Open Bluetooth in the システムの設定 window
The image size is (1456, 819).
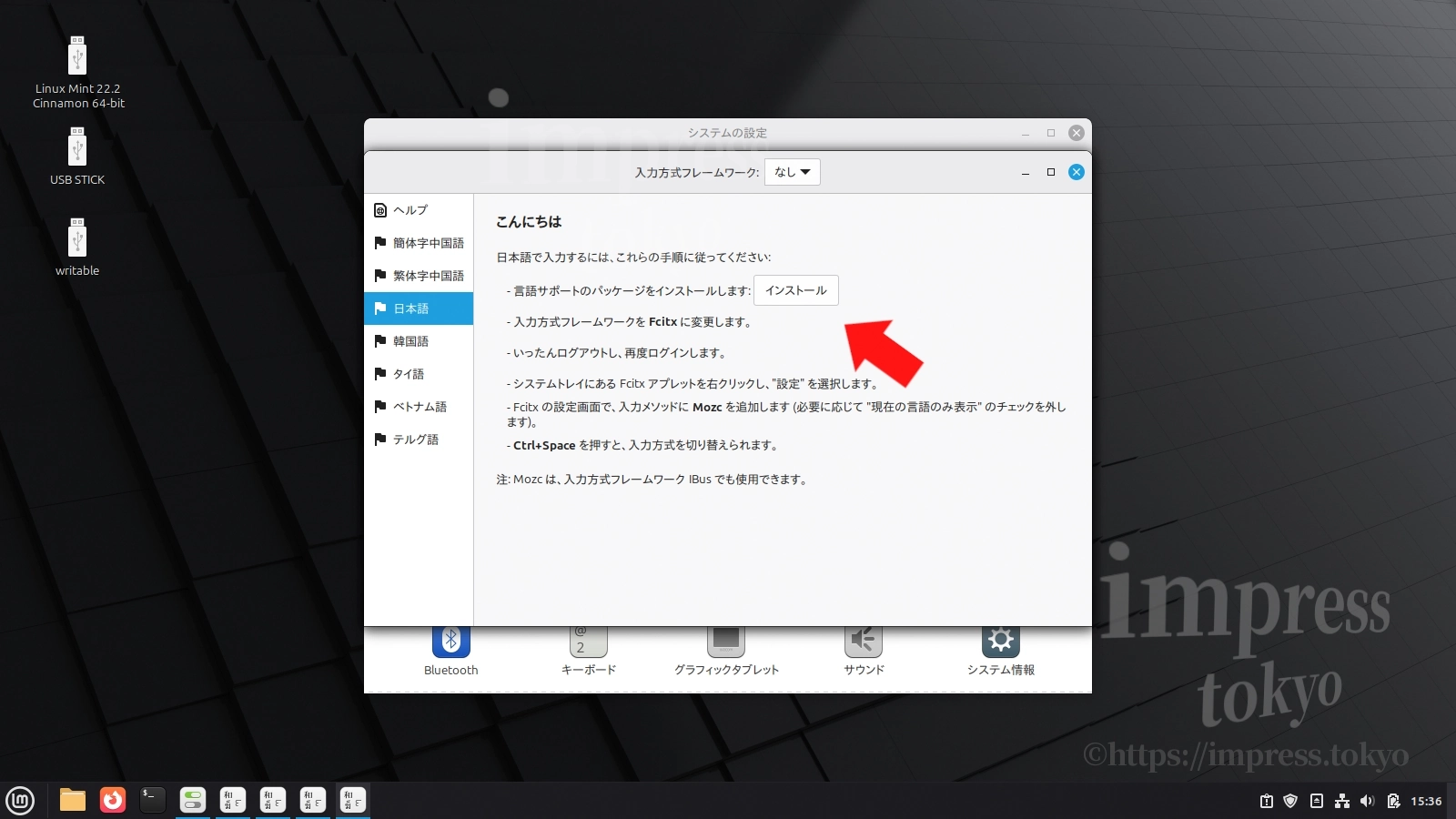pos(451,651)
